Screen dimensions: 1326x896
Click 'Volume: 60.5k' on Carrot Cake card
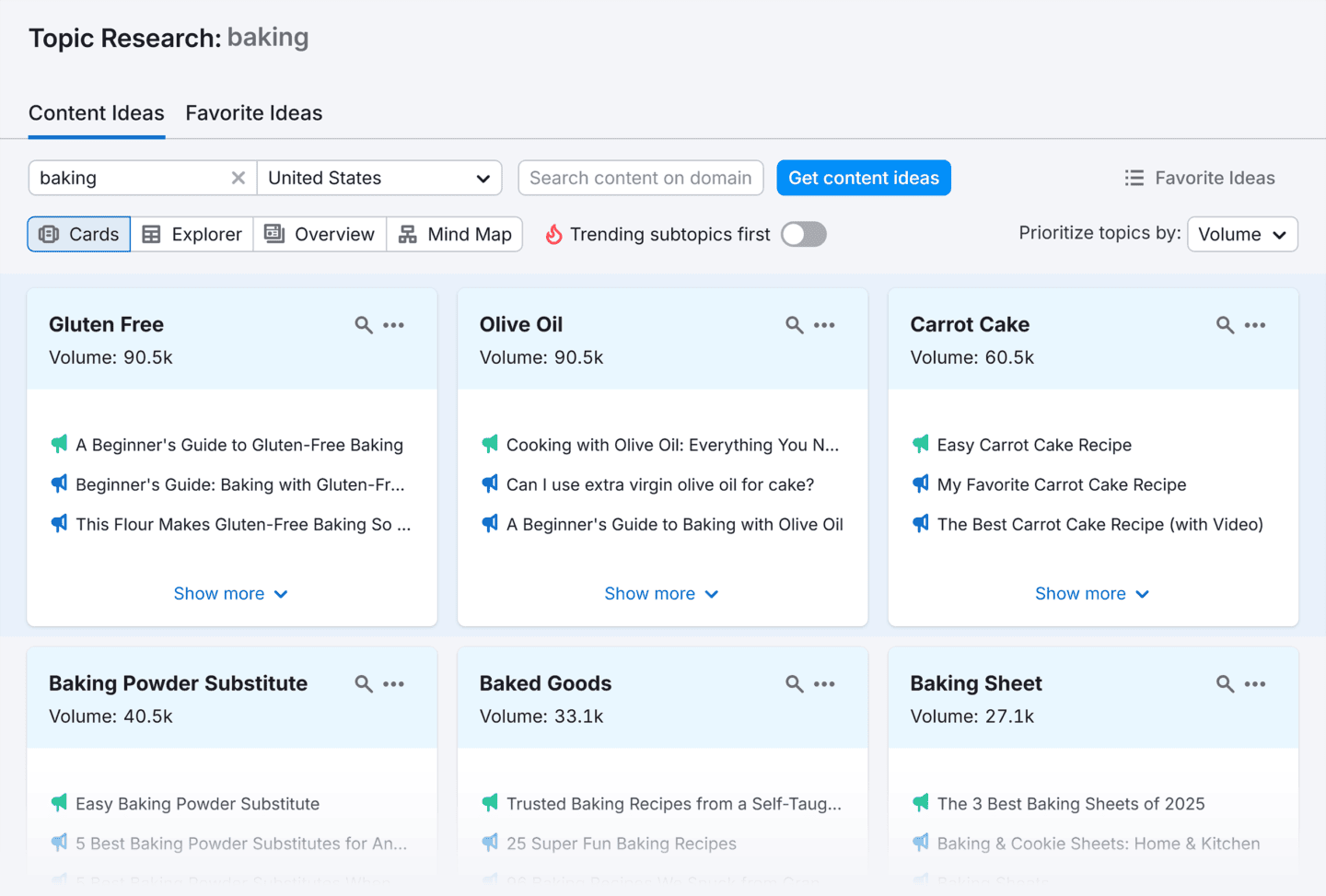(972, 357)
